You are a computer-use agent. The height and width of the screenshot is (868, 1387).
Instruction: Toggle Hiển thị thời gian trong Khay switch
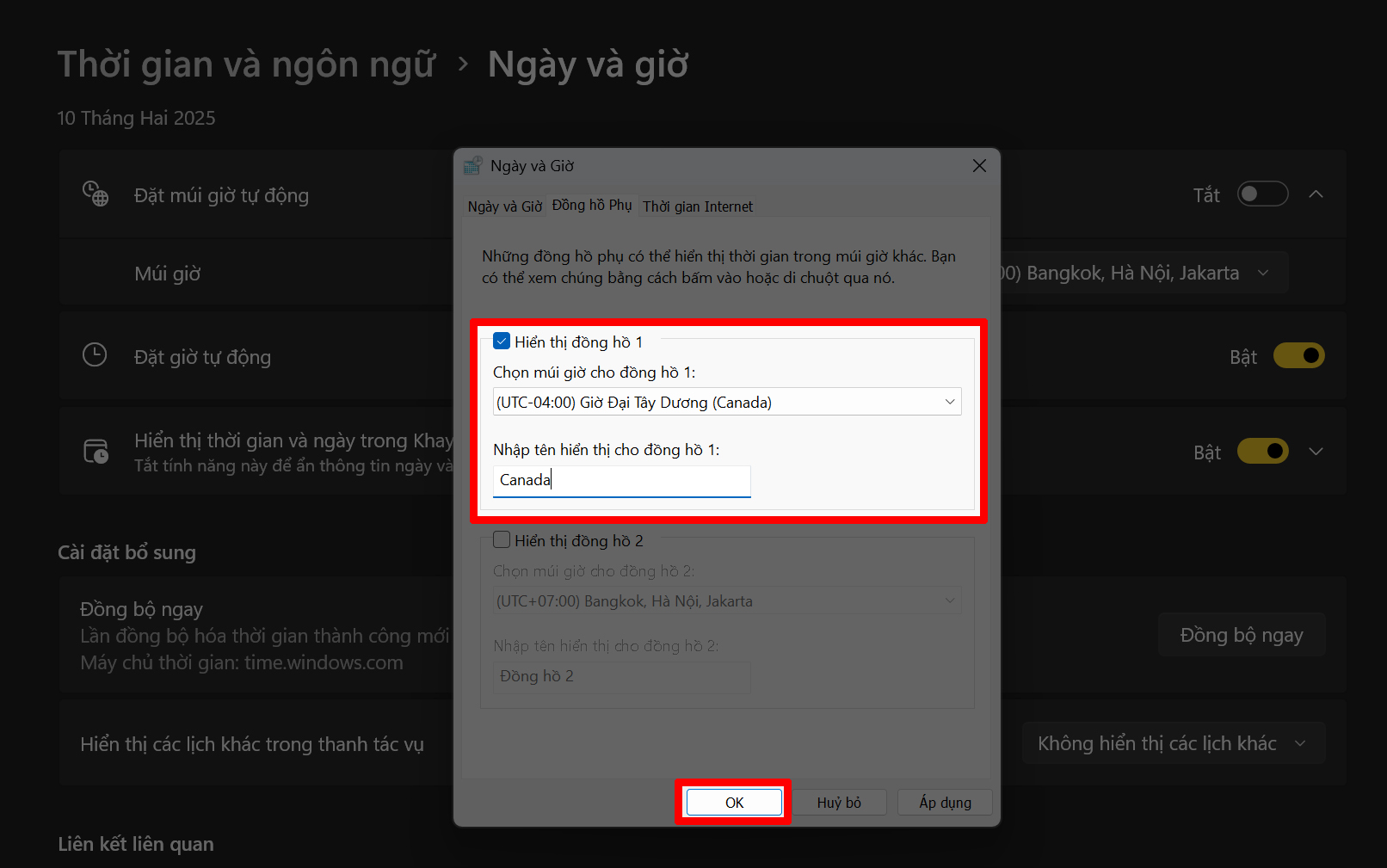1262,452
